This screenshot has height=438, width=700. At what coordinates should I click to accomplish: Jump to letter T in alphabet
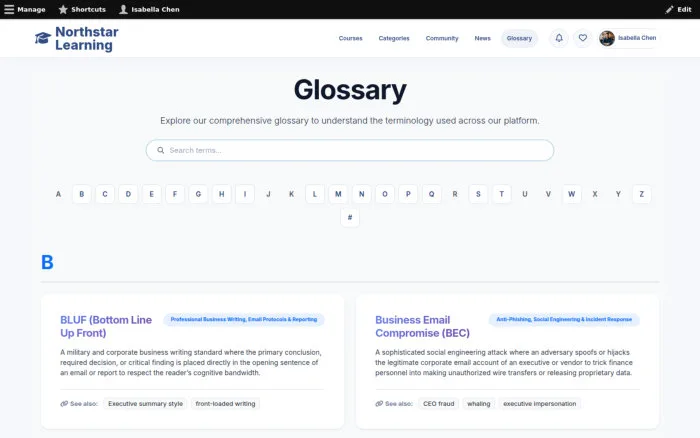click(501, 194)
